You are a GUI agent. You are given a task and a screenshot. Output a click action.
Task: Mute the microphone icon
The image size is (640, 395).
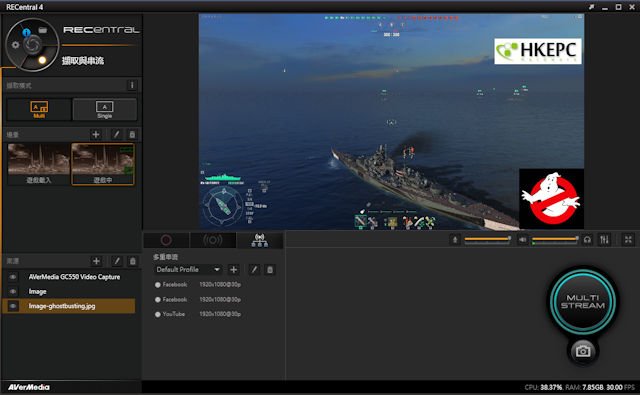pyautogui.click(x=455, y=240)
